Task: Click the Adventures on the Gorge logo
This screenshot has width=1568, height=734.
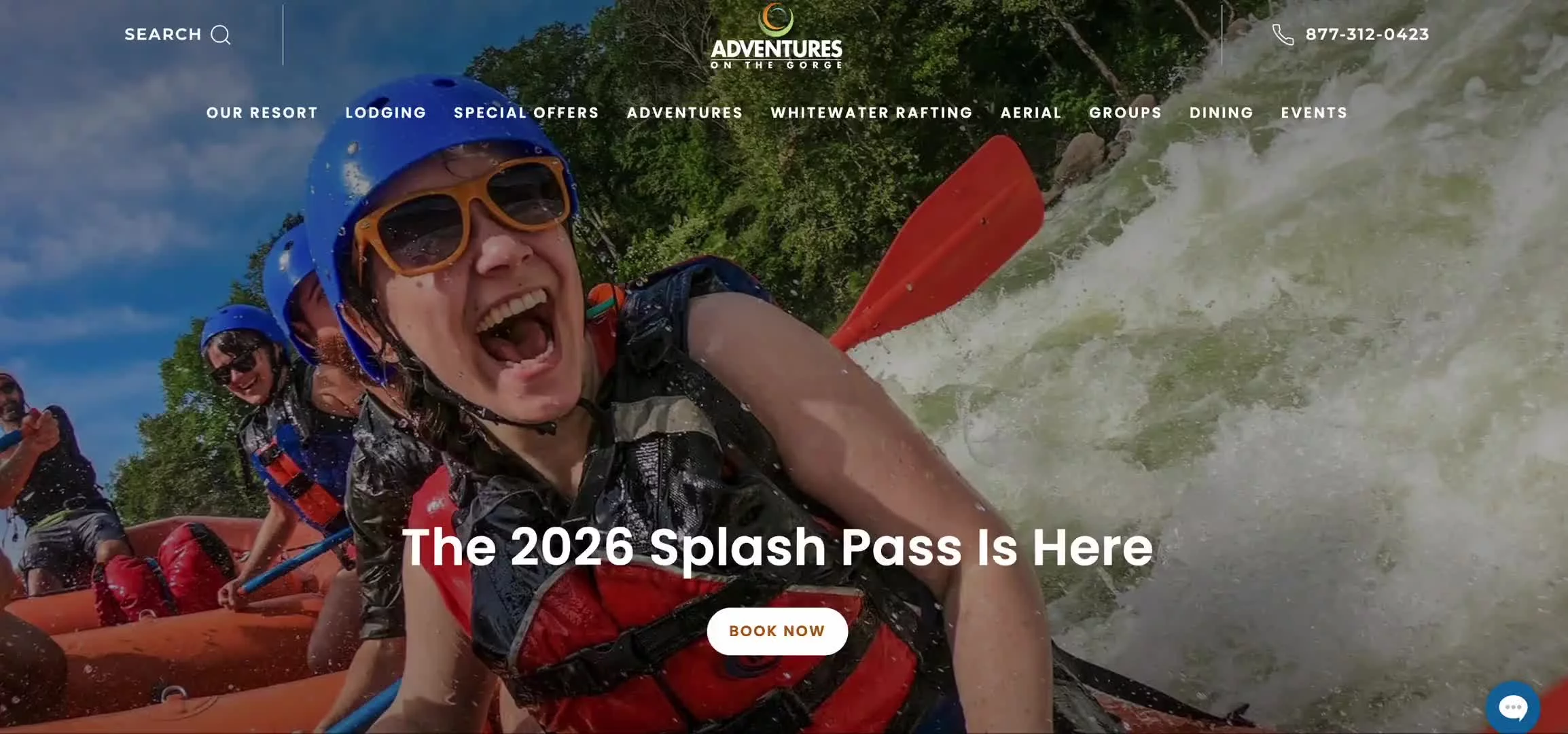Action: click(x=777, y=36)
